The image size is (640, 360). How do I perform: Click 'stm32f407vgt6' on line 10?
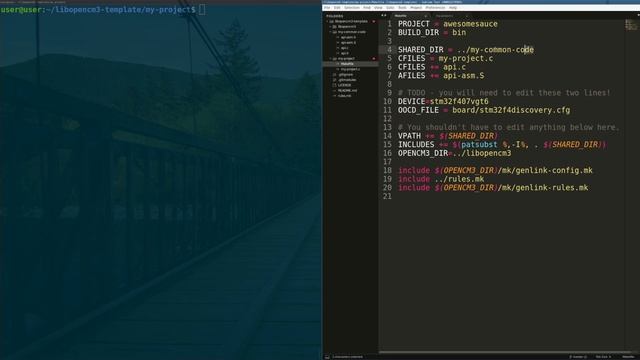[x=459, y=102]
